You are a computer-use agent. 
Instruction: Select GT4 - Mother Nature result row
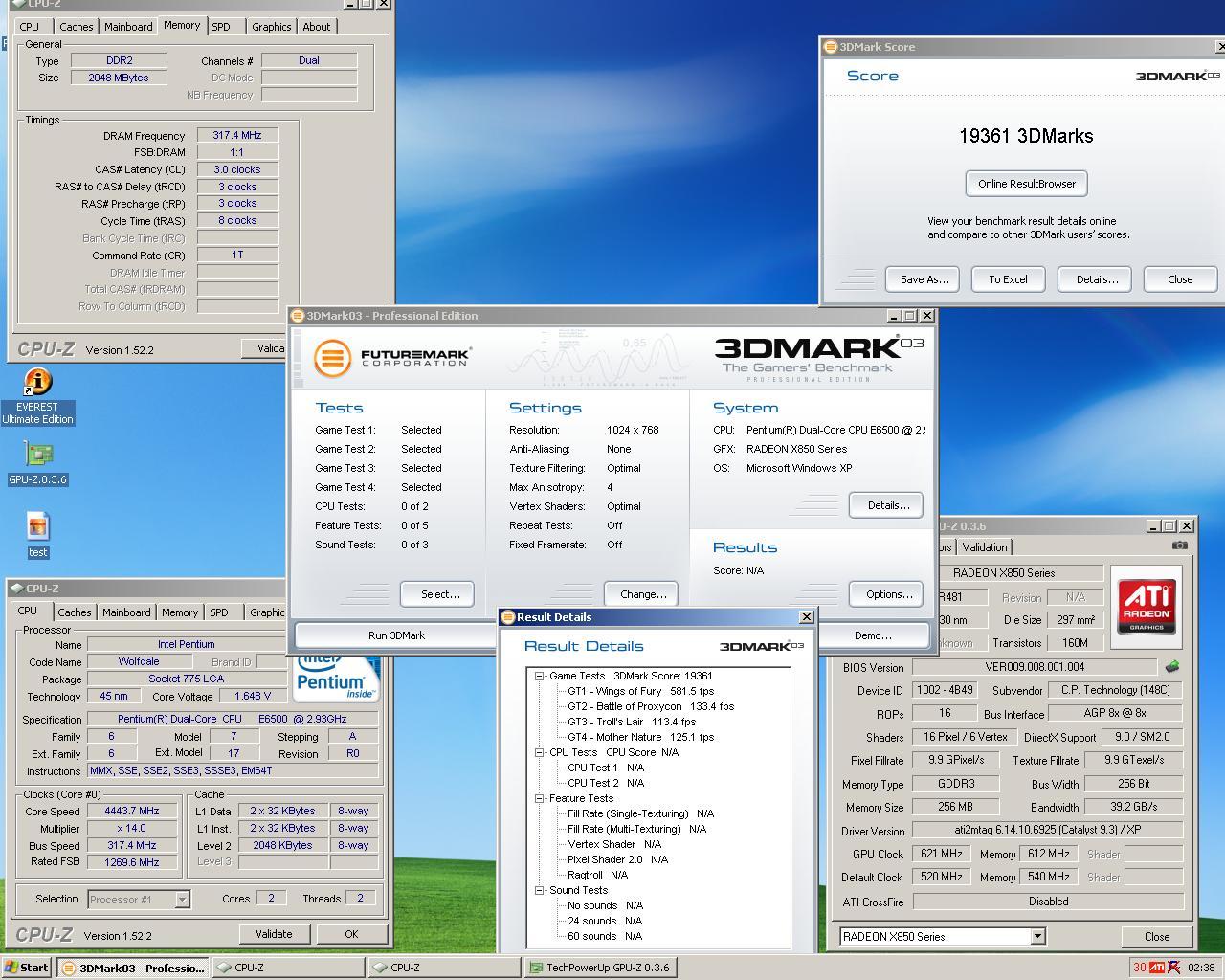640,737
